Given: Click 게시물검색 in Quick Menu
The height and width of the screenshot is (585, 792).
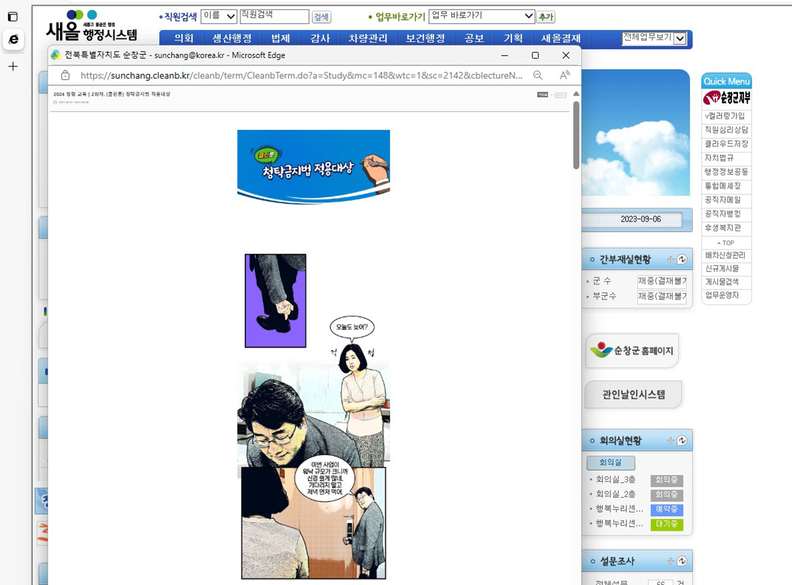Looking at the screenshot, I should tap(722, 282).
